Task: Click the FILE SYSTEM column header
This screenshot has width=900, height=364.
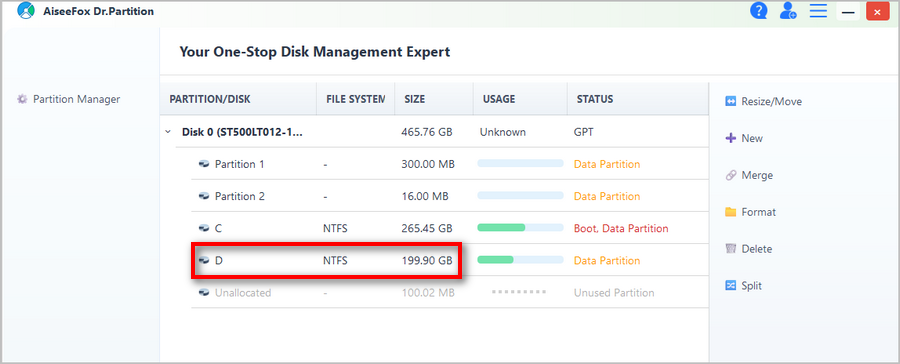Action: point(355,99)
